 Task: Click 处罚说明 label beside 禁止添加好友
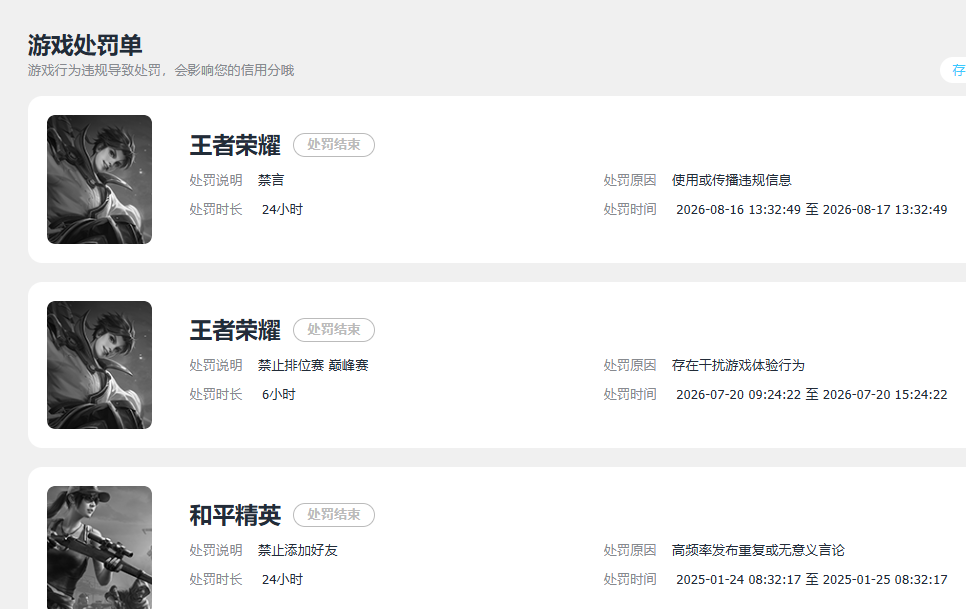coord(216,551)
